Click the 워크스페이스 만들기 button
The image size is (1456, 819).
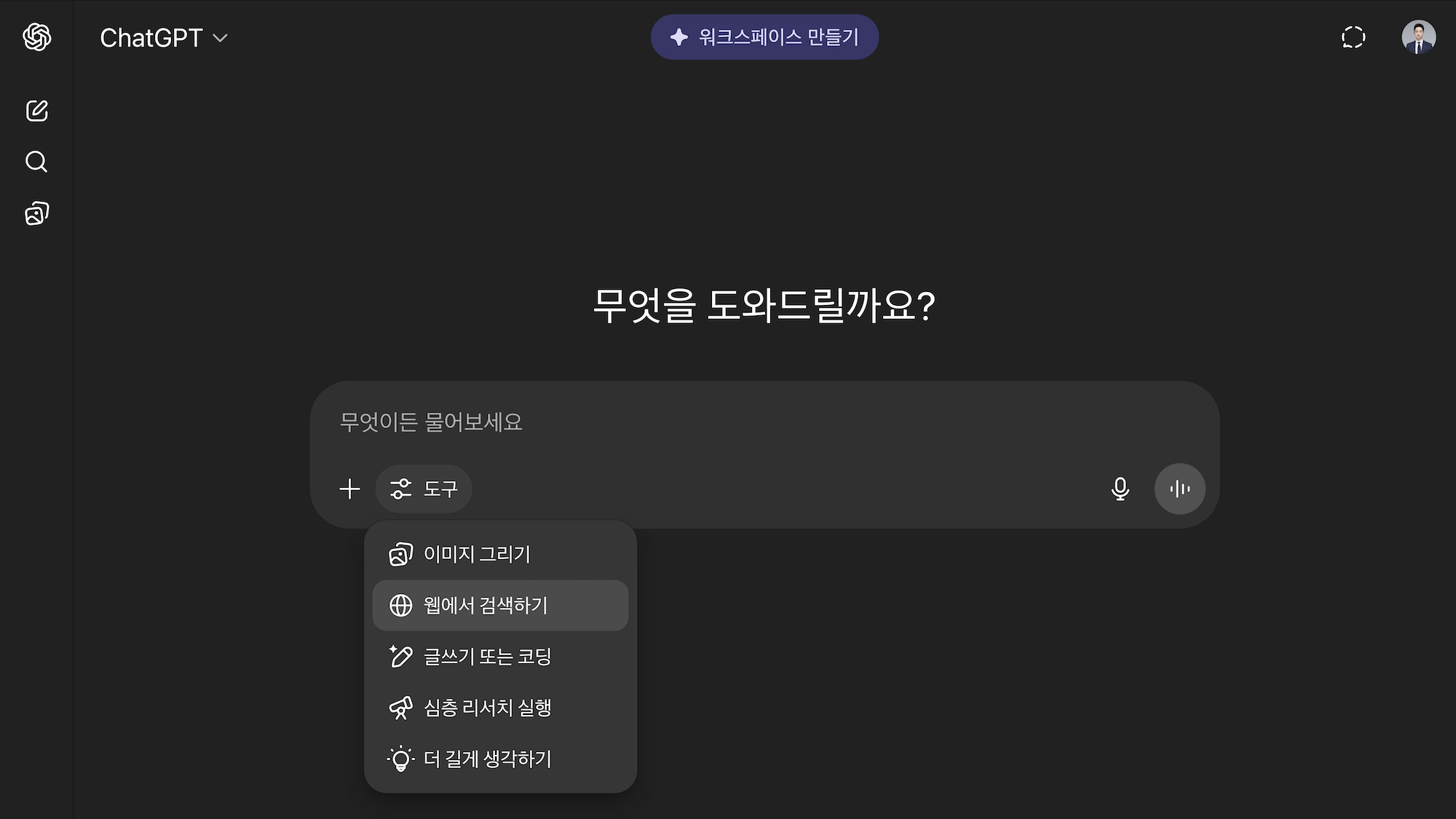click(764, 36)
